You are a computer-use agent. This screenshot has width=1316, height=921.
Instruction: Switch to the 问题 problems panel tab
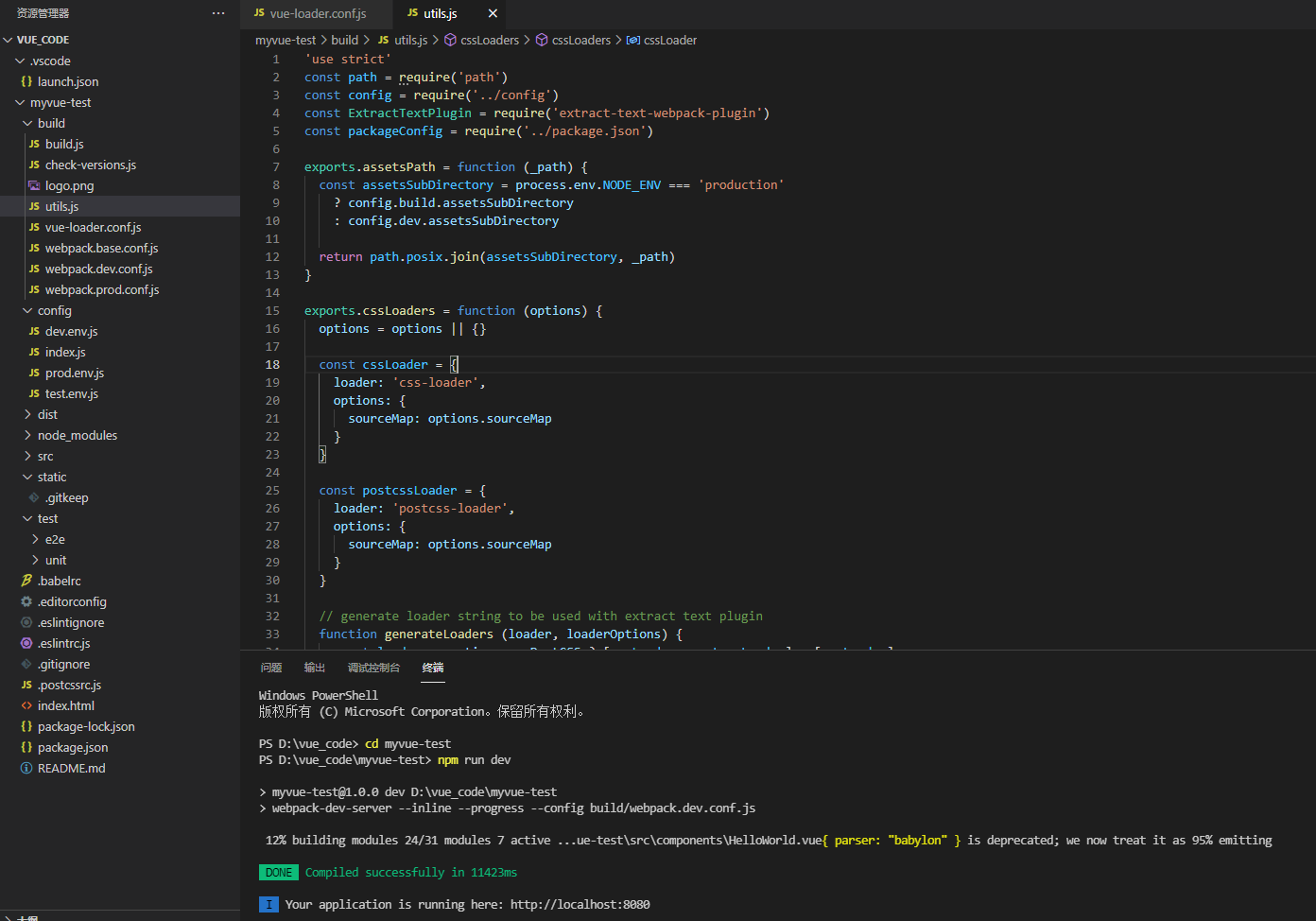[271, 668]
